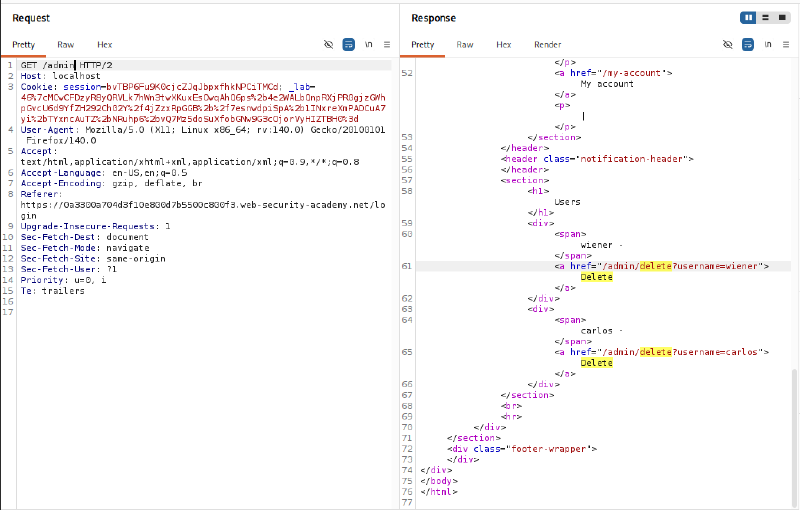Click the Request panel title
This screenshot has height=510, width=800.
(31, 18)
